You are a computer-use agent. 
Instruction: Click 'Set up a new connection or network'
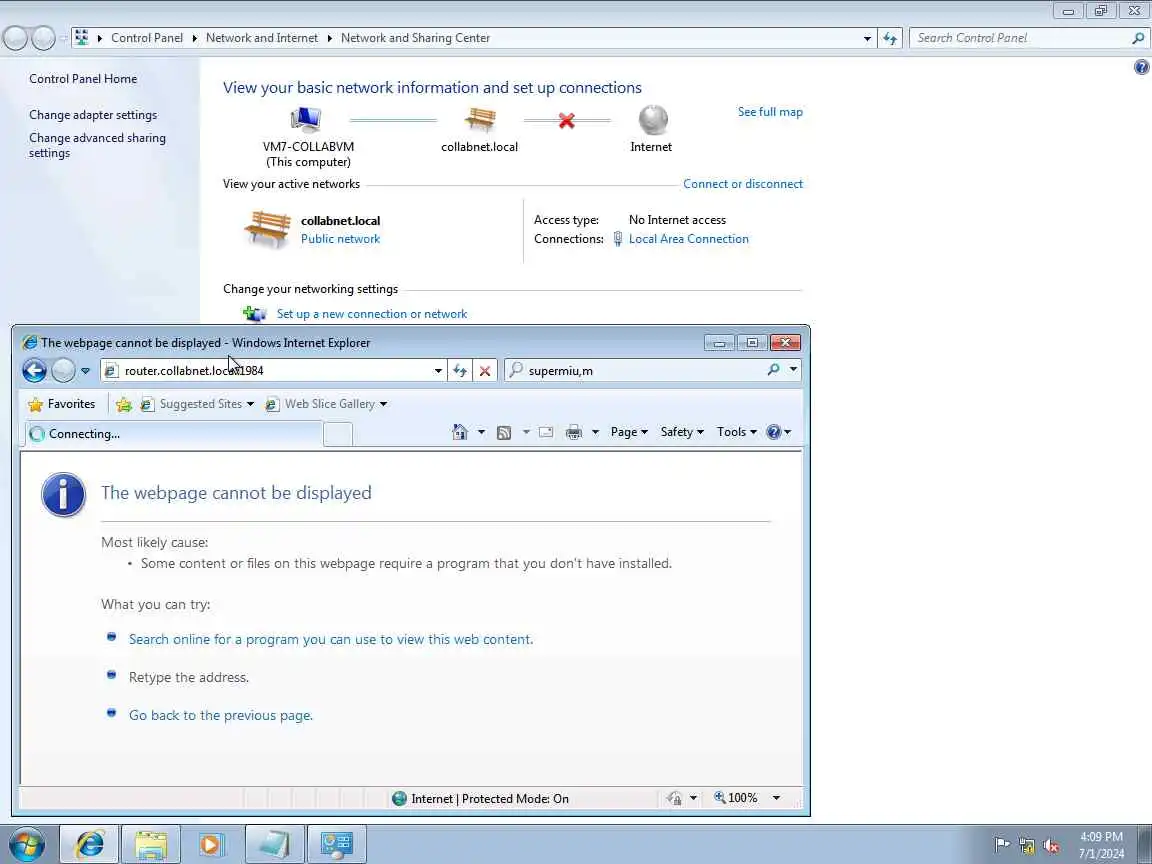tap(372, 314)
